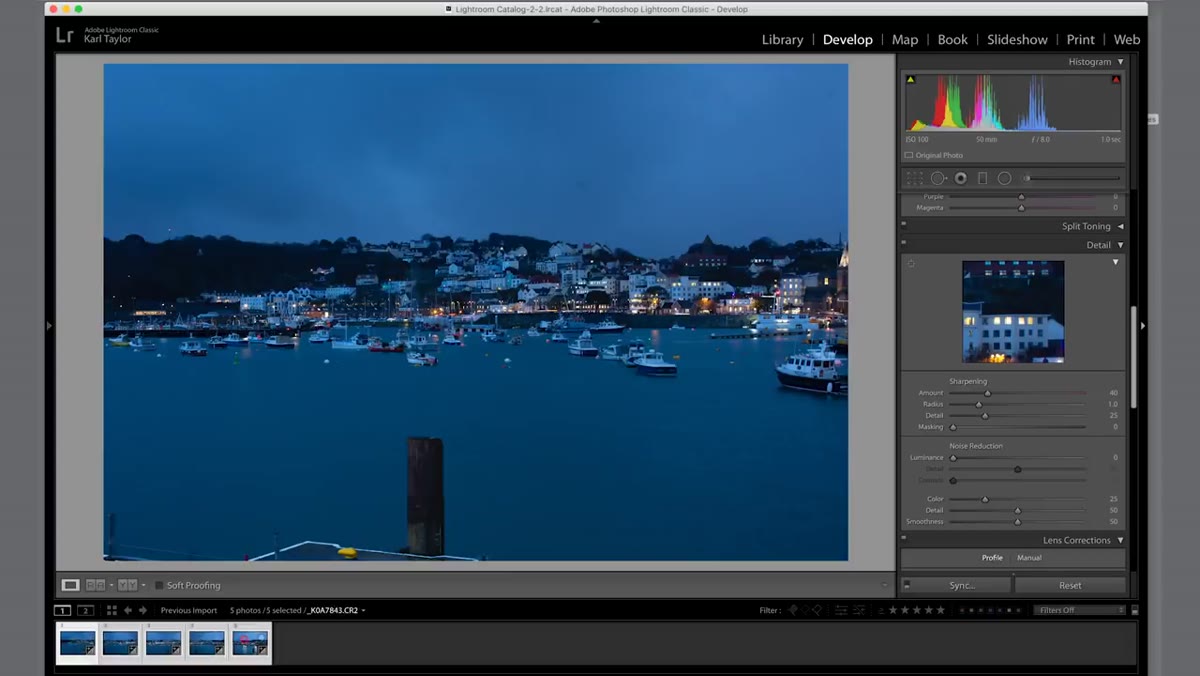Show second window display 2
1200x676 pixels.
click(x=85, y=610)
